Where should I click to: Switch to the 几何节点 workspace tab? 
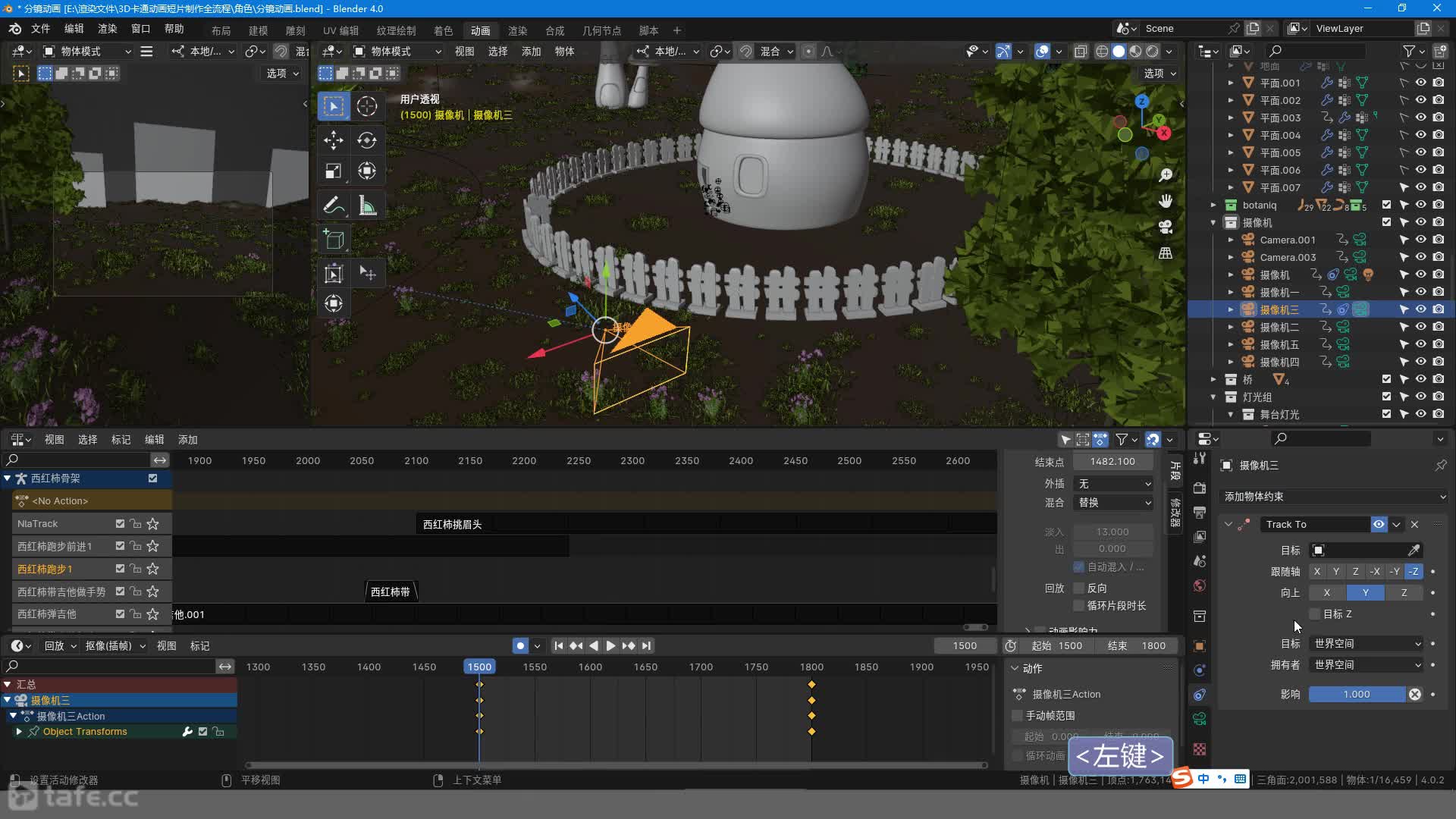pos(601,31)
